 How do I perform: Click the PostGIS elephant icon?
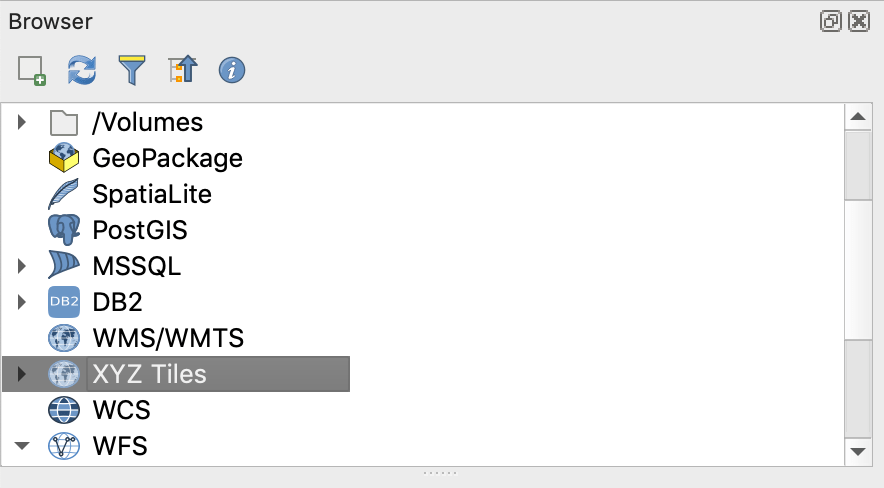64,230
